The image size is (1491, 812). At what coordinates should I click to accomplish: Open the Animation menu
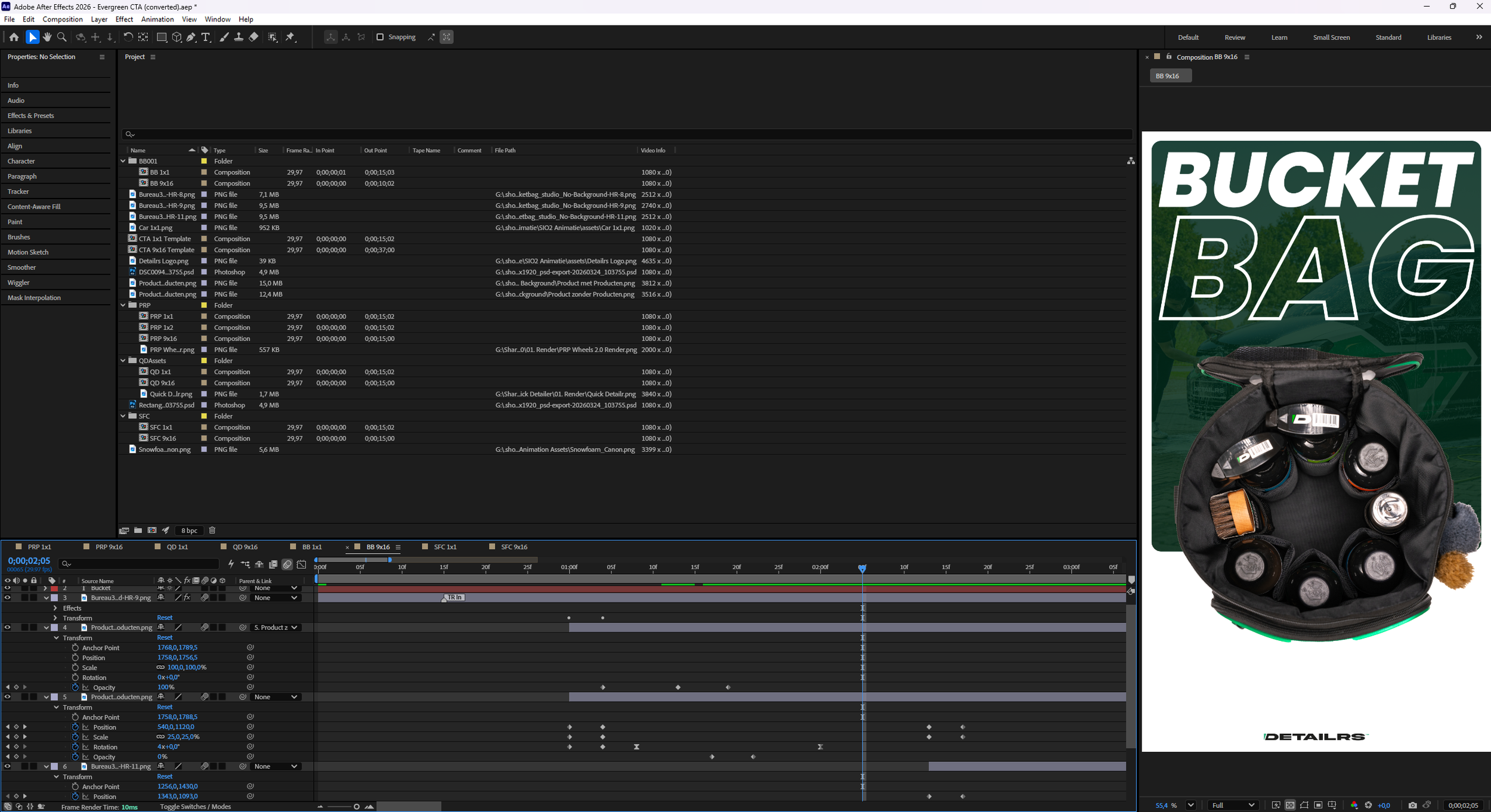click(157, 19)
